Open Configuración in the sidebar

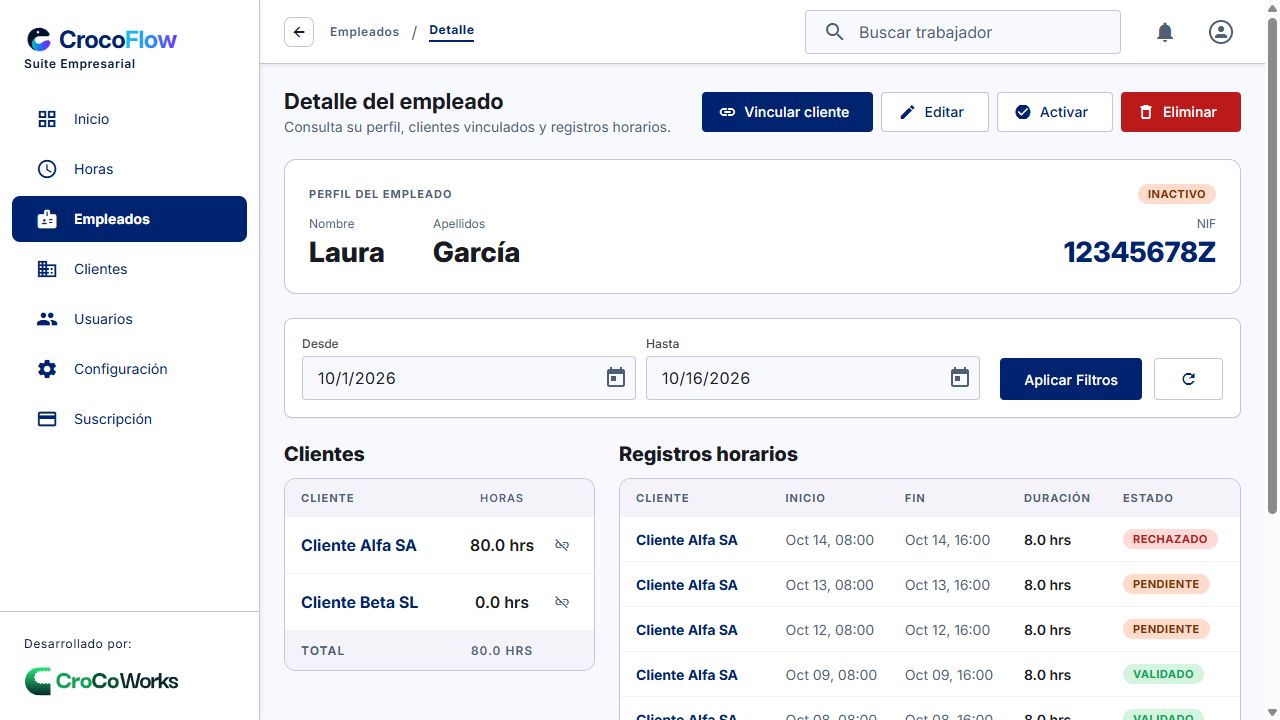pyautogui.click(x=129, y=369)
